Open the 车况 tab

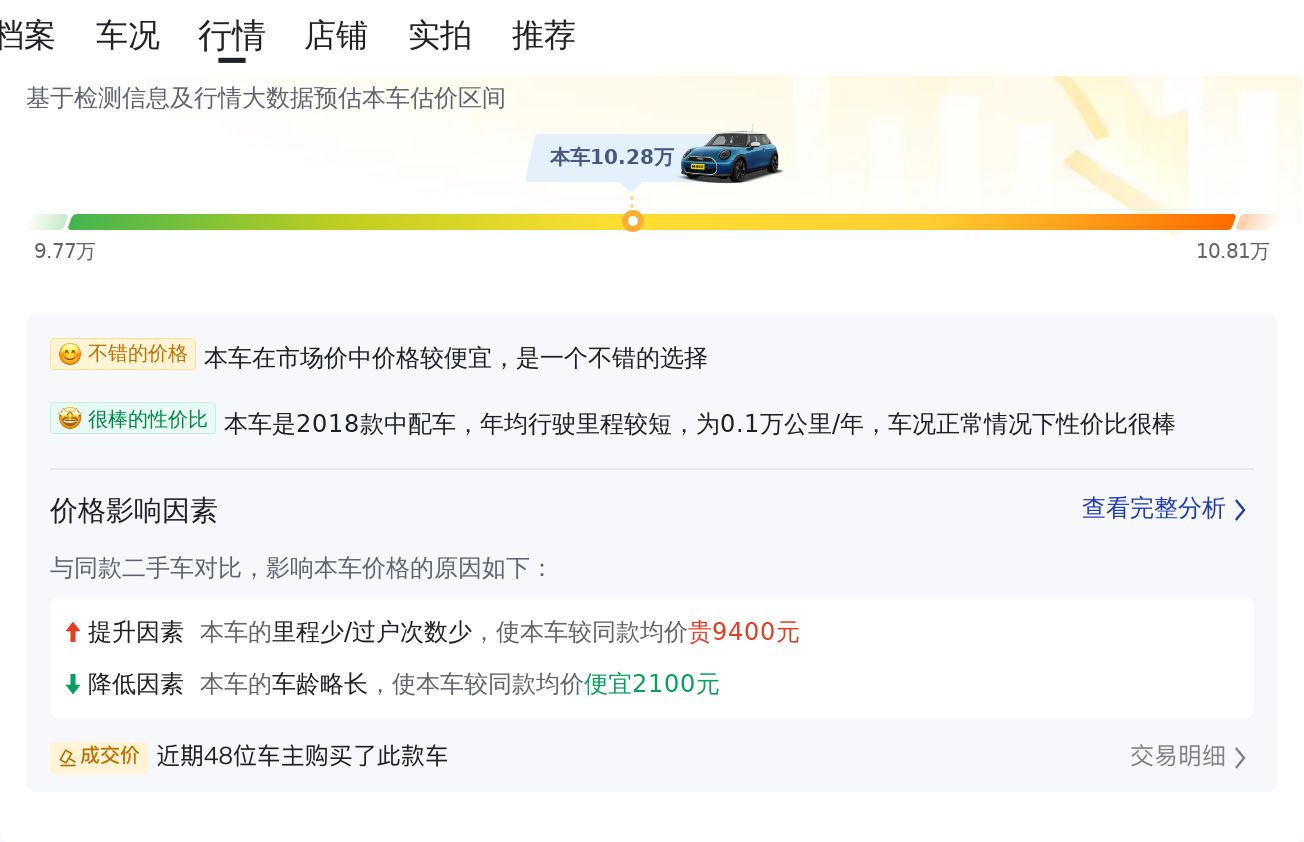[127, 36]
